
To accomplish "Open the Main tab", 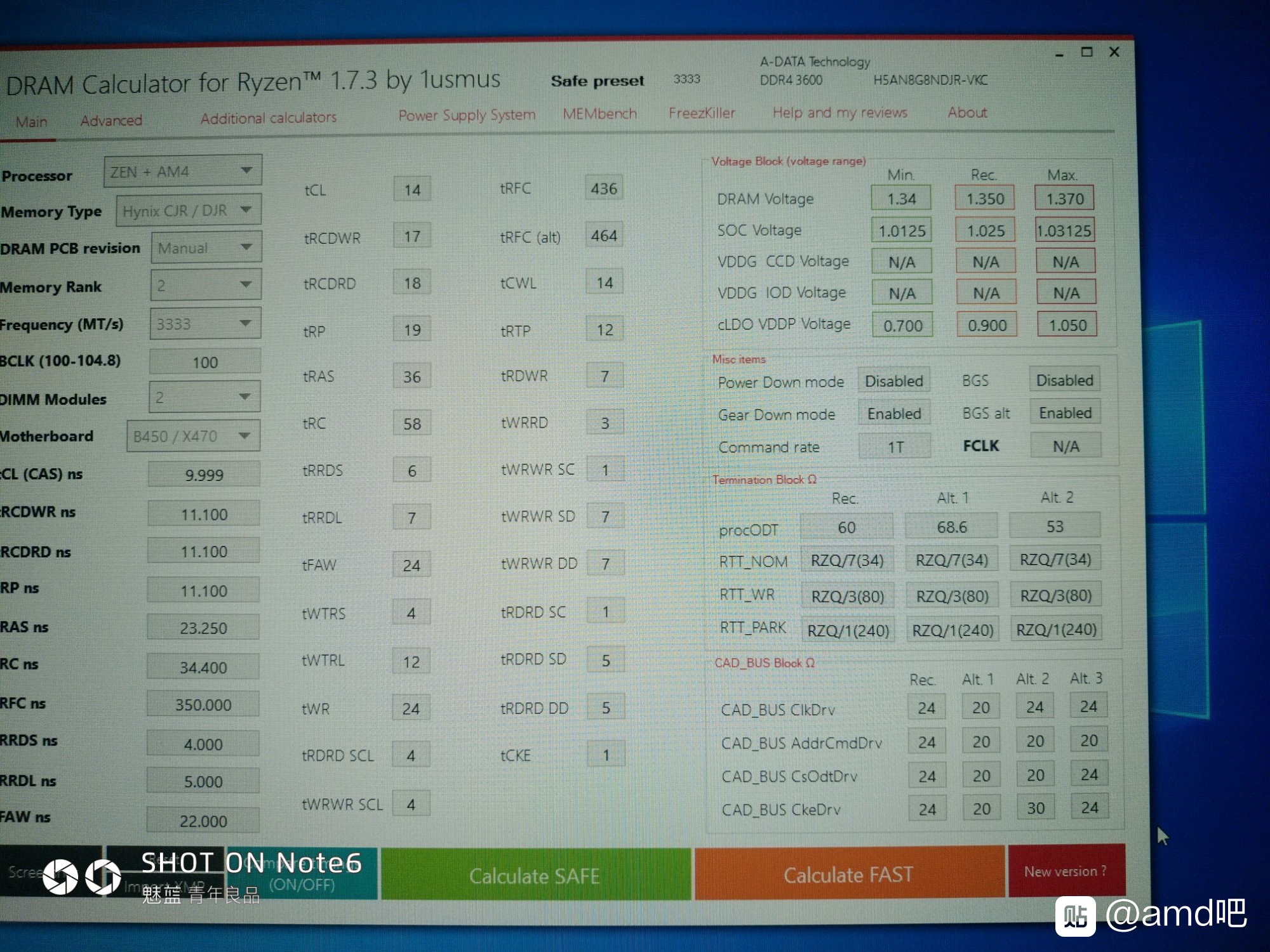I will click(31, 121).
